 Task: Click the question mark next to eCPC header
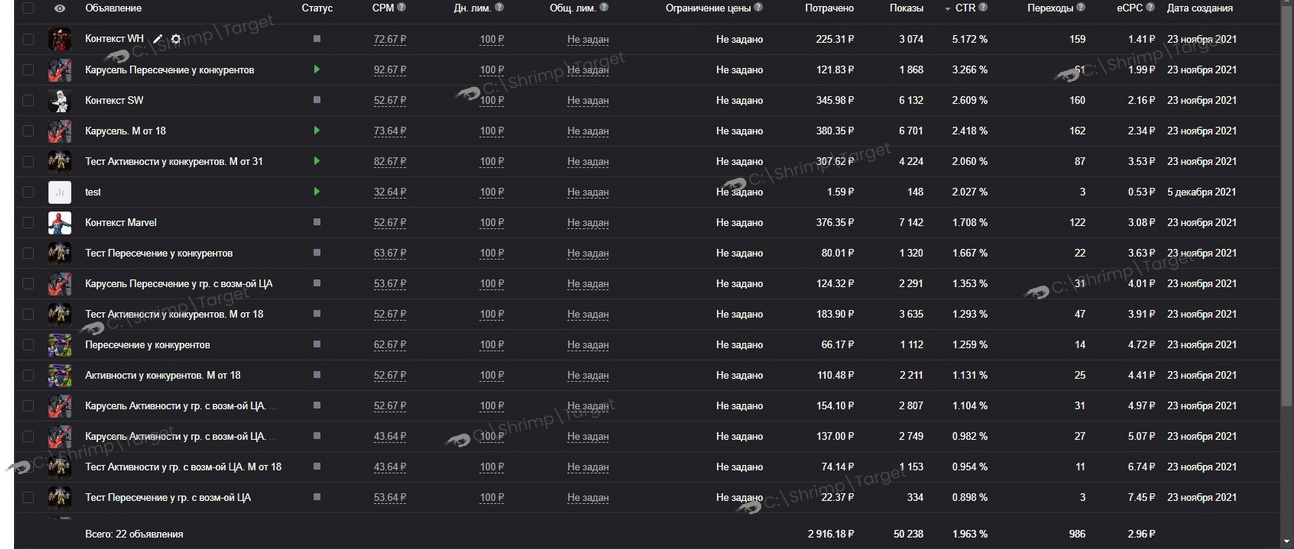[x=1152, y=8]
